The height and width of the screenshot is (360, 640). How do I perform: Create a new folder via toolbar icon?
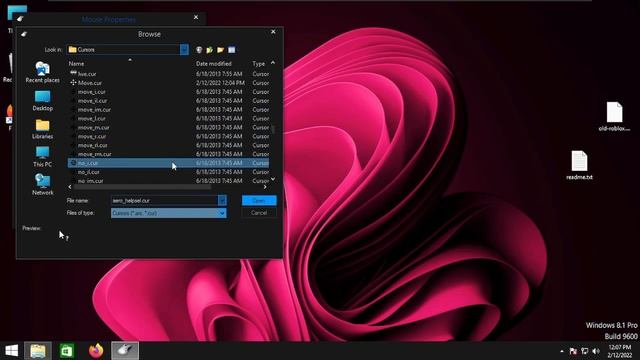pos(220,50)
